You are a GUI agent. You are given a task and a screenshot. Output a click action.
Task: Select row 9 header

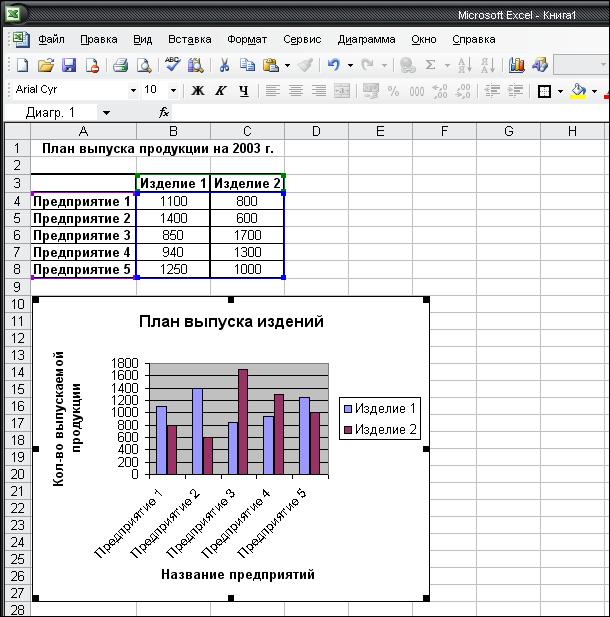pyautogui.click(x=17, y=286)
